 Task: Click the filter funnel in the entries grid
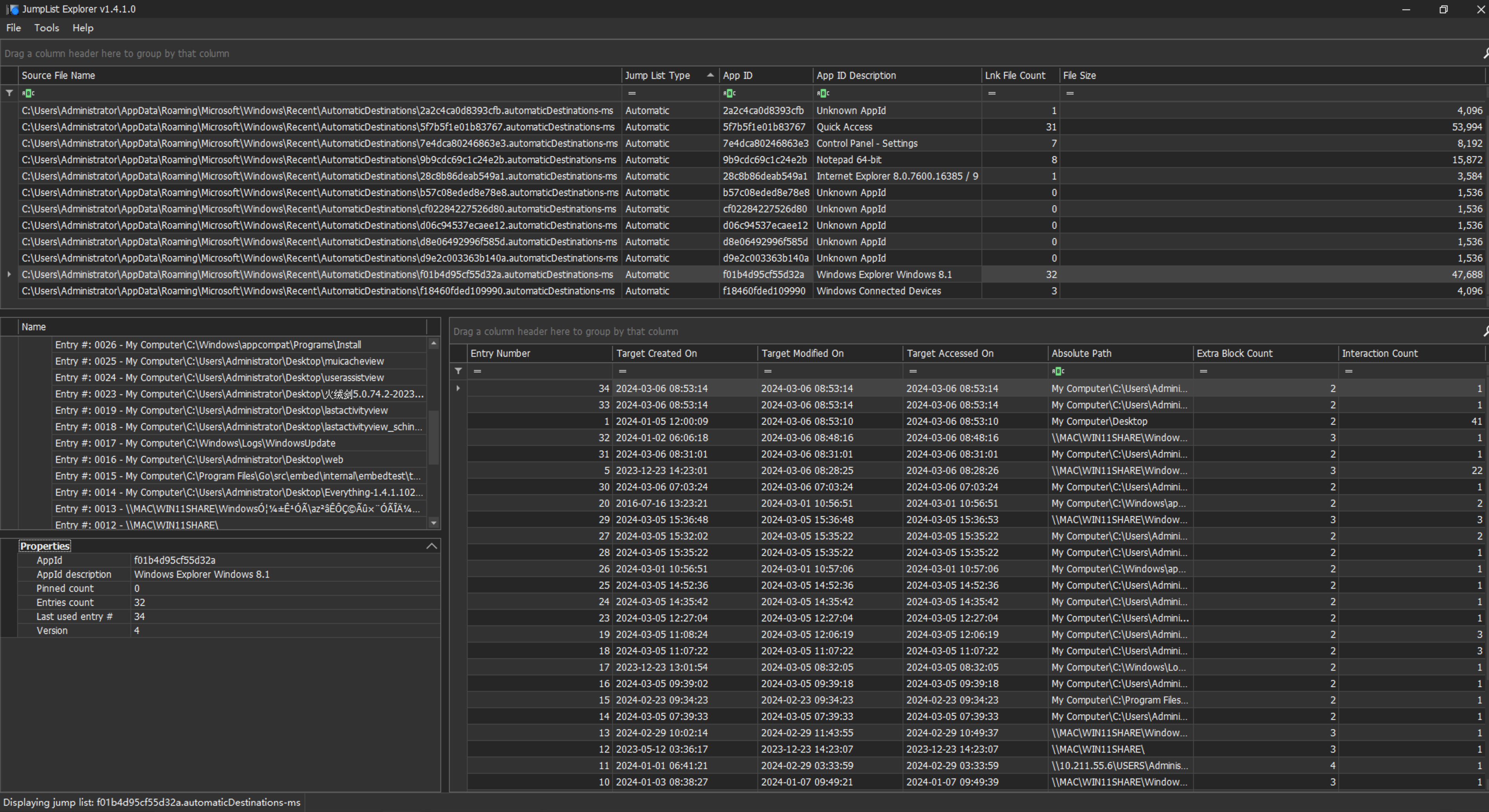458,371
